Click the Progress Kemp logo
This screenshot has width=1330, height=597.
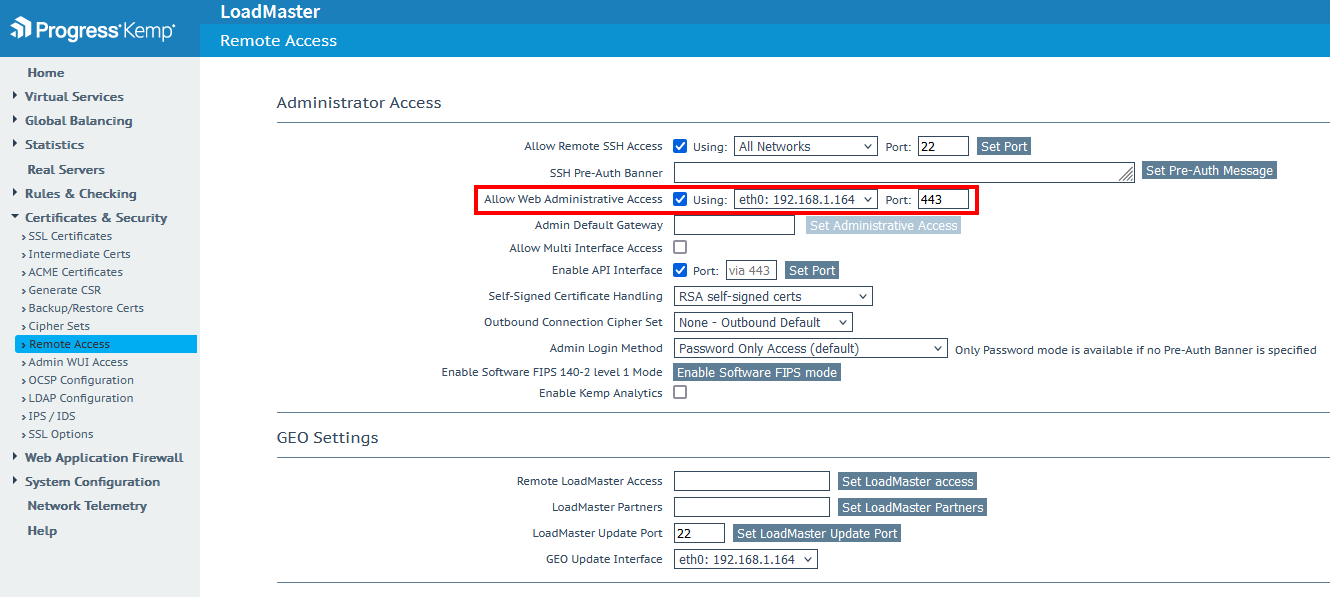click(92, 29)
